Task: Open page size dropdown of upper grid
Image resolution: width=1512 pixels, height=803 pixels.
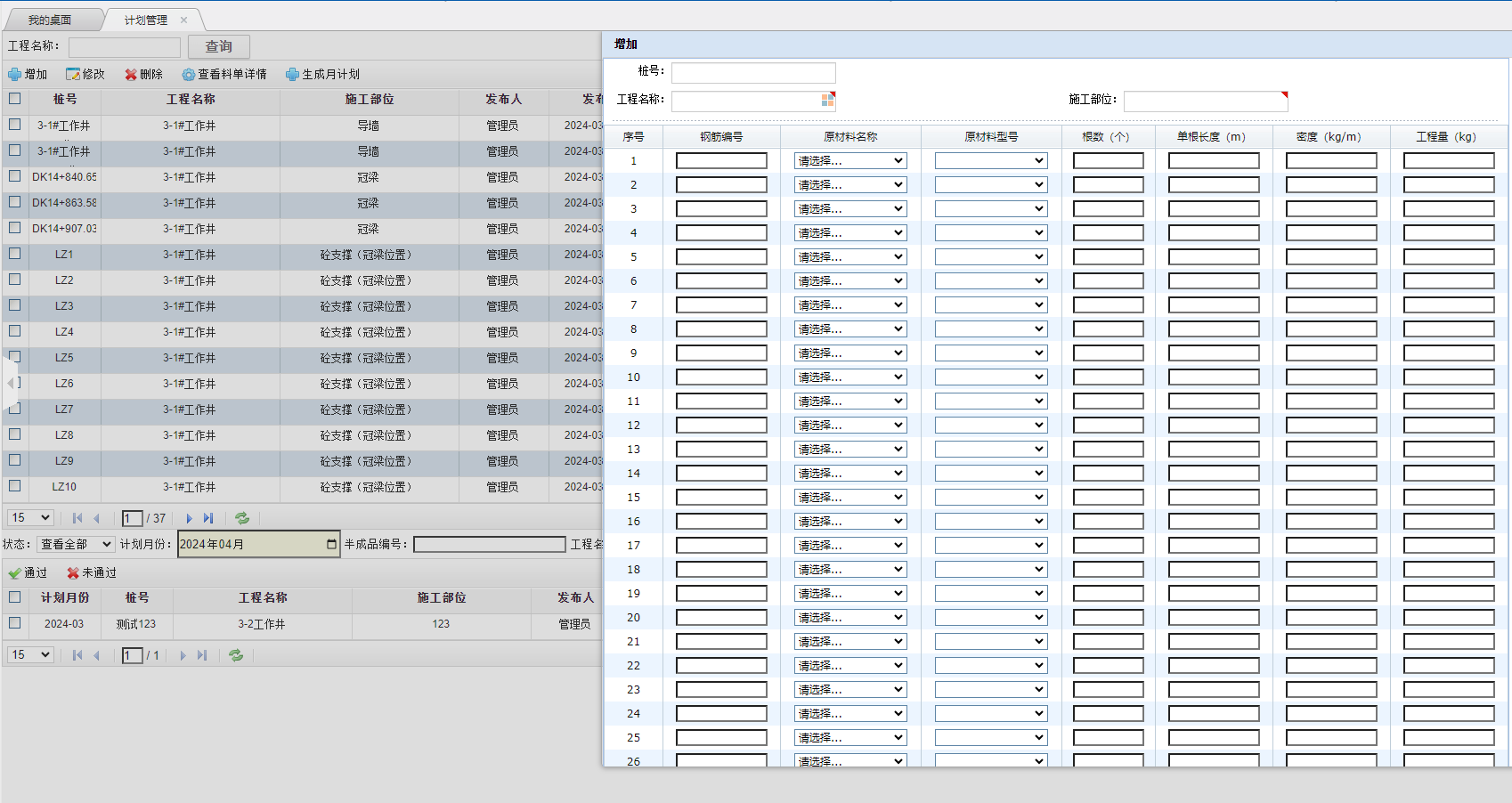Action: tap(31, 518)
